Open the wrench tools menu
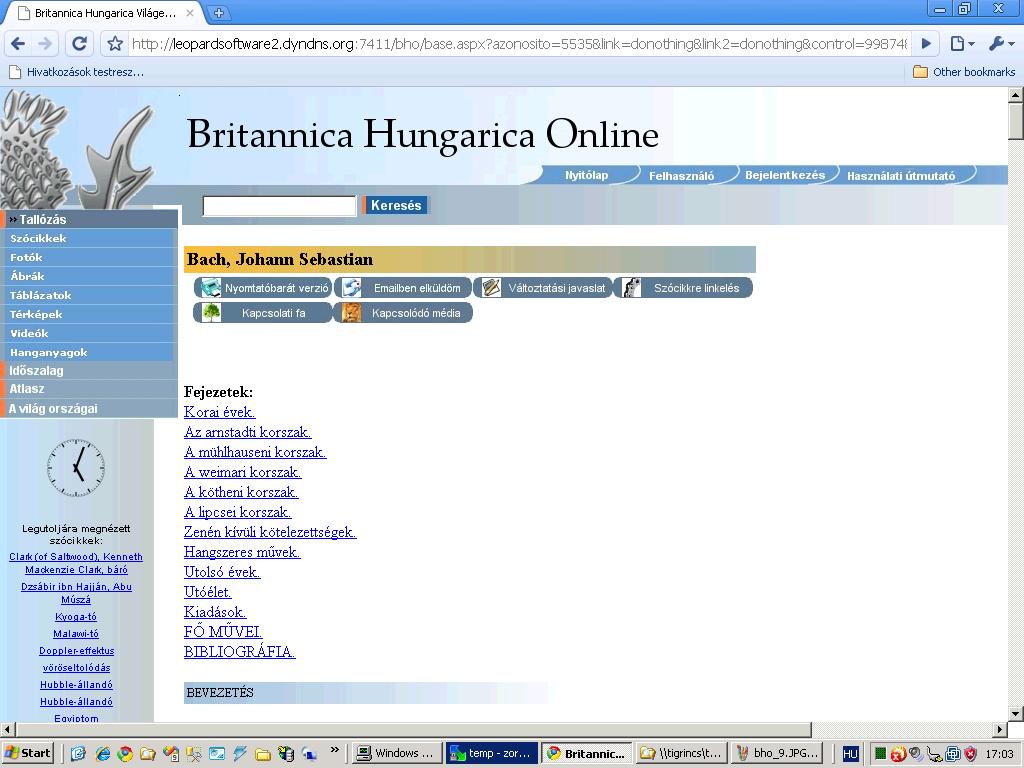Image resolution: width=1024 pixels, height=768 pixels. pos(1001,44)
